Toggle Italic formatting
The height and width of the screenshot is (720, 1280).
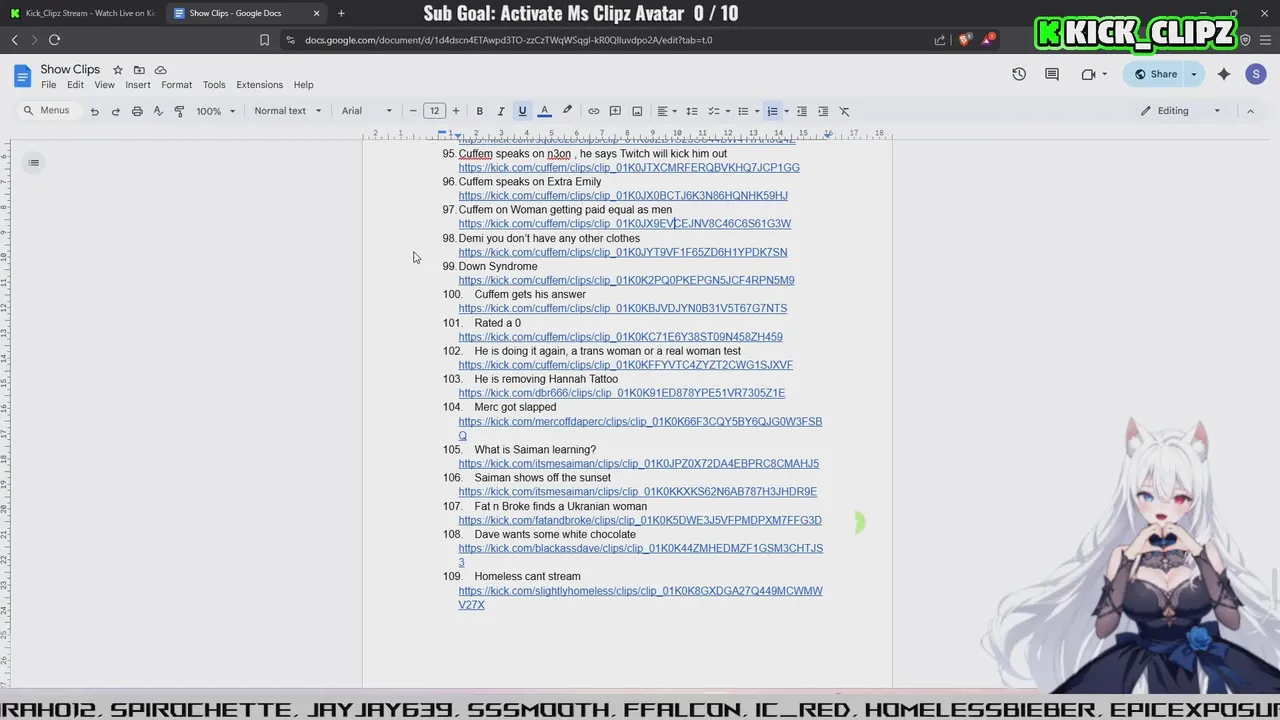tap(500, 111)
